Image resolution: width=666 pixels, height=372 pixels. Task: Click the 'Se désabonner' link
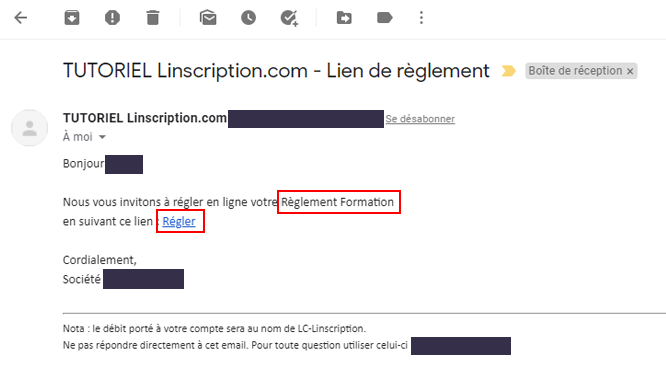coord(420,119)
